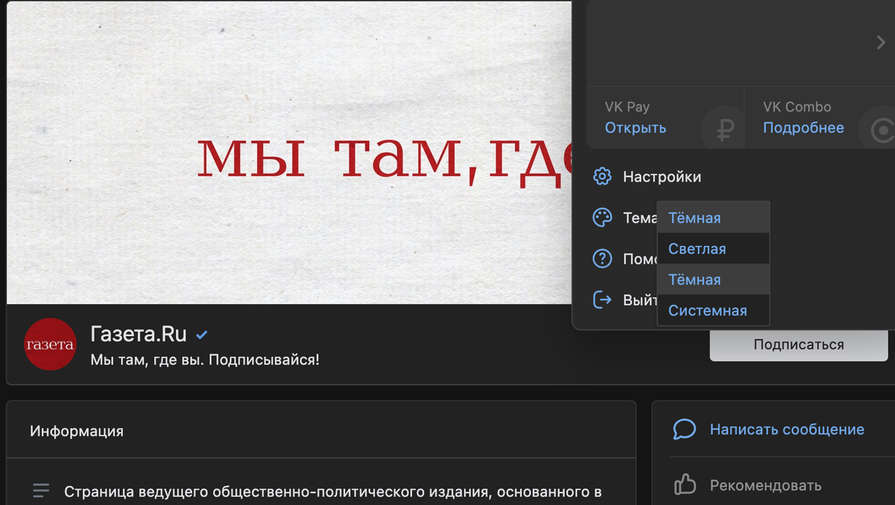Select Светлая theme option
895x505 pixels.
pyautogui.click(x=713, y=248)
